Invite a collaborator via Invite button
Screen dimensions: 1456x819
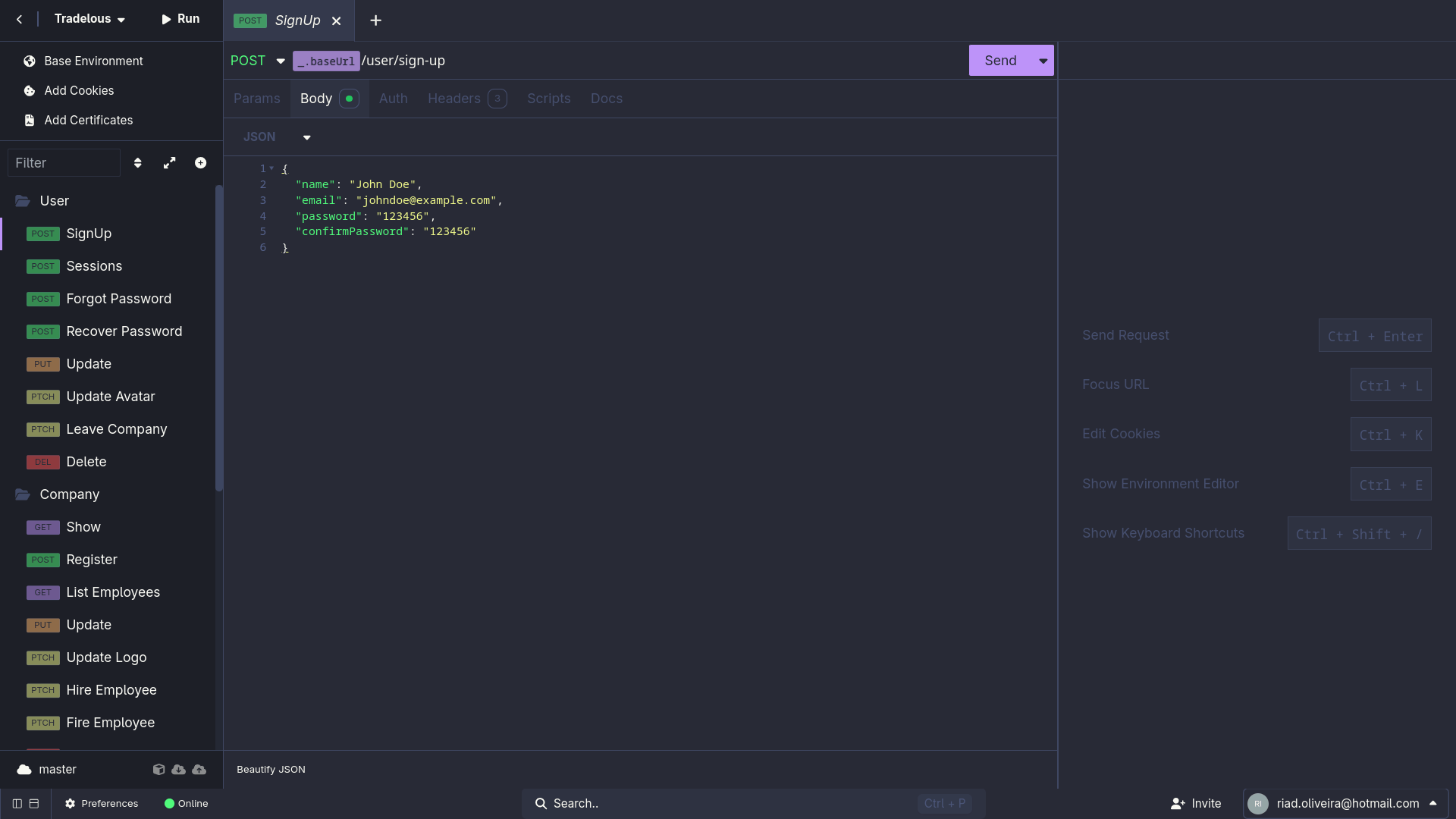pos(1196,804)
